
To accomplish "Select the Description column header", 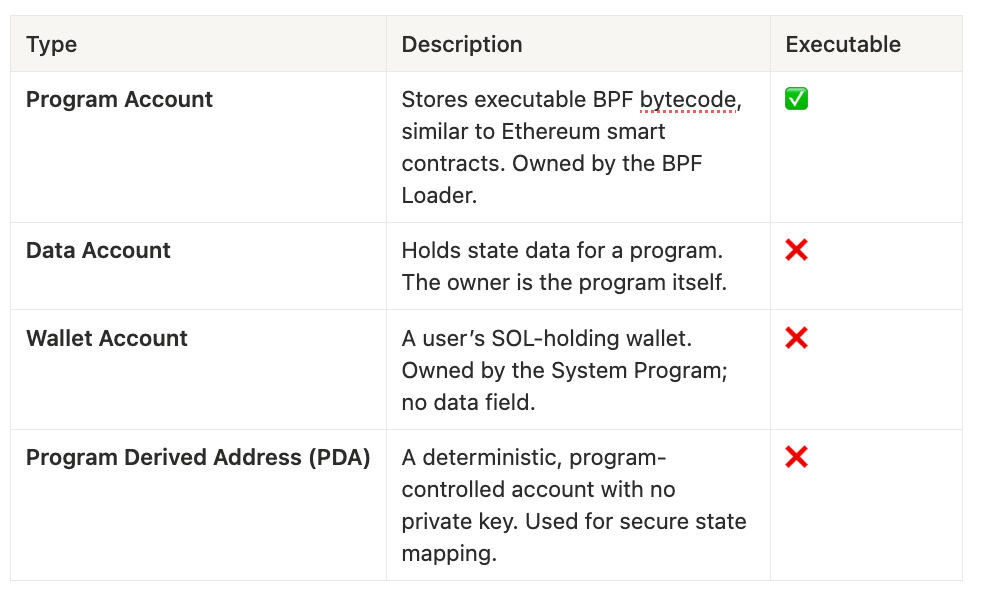I will point(461,44).
